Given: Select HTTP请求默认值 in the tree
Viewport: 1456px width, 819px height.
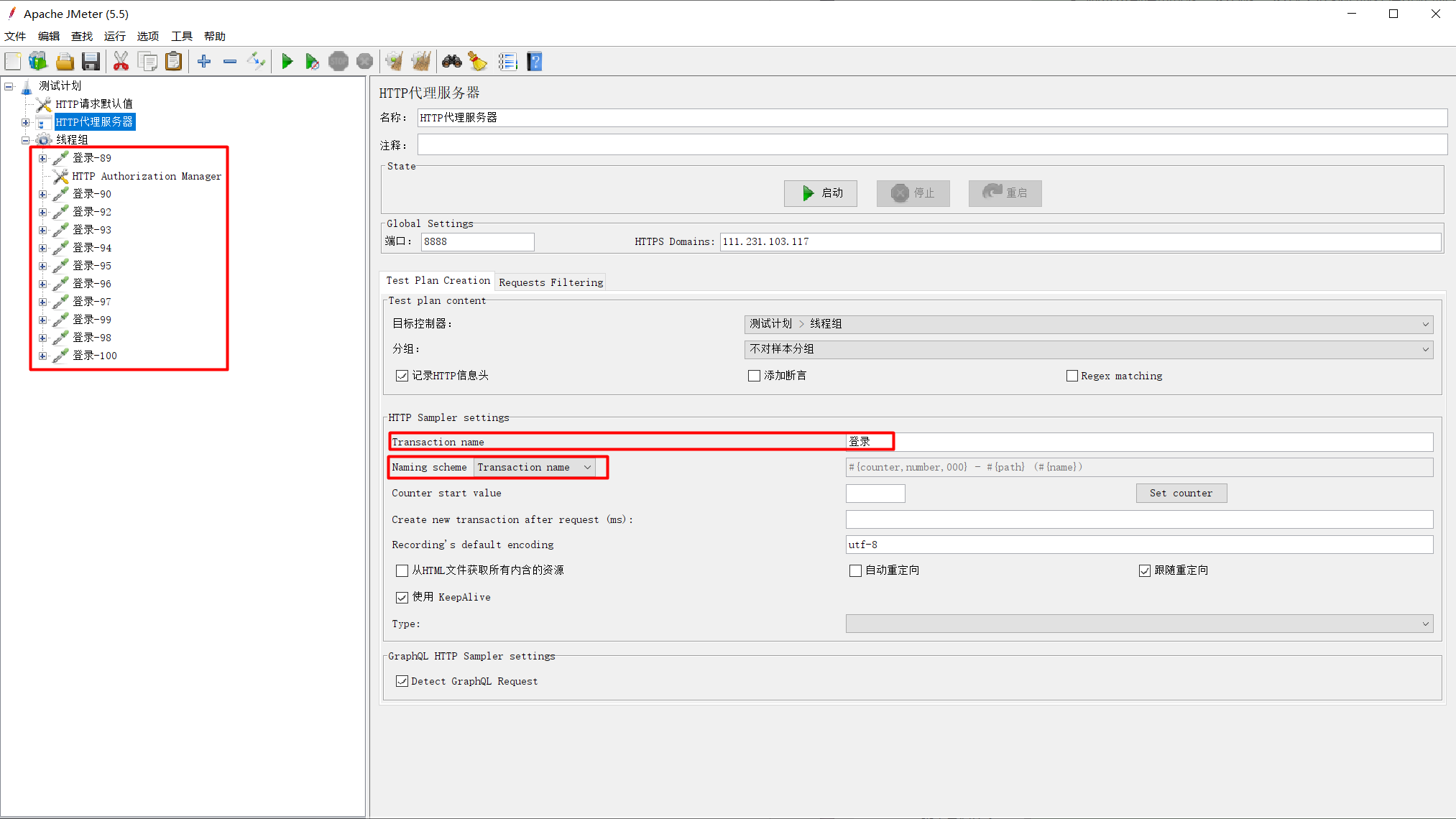Looking at the screenshot, I should pyautogui.click(x=94, y=104).
